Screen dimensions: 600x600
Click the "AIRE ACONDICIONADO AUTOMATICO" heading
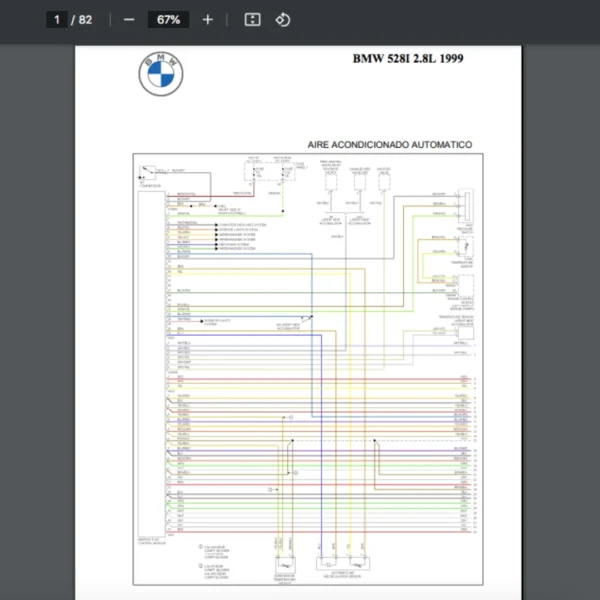point(389,145)
